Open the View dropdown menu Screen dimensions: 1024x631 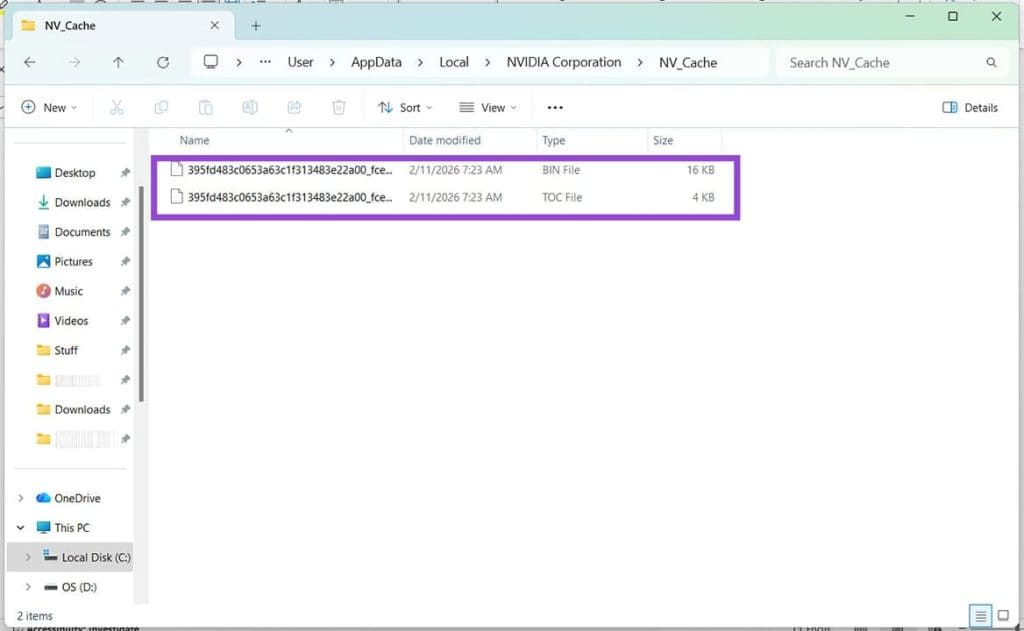[488, 108]
